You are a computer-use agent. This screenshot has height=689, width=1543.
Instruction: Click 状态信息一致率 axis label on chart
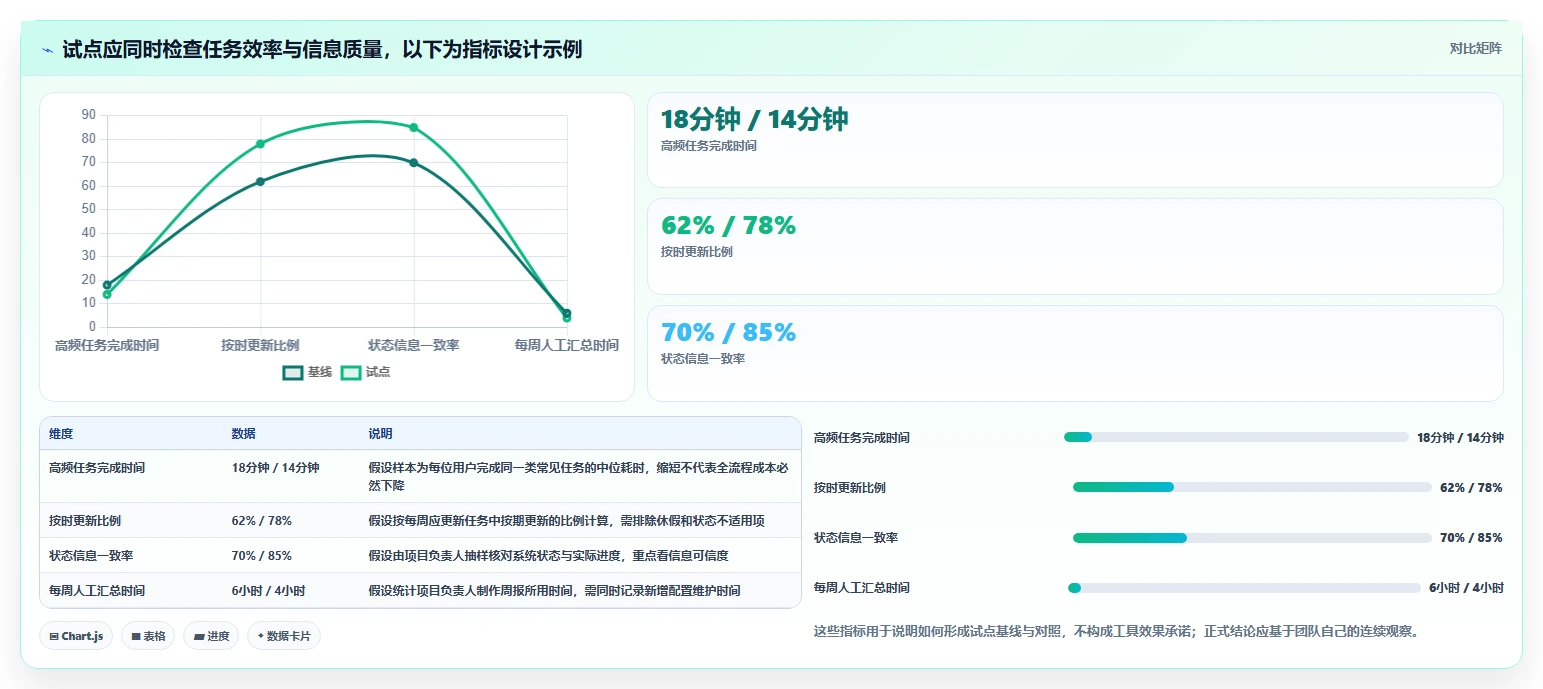click(413, 345)
